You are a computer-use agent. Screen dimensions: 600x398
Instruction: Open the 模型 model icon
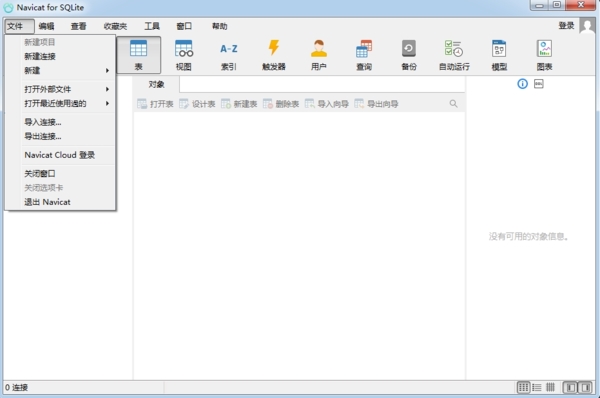point(499,55)
